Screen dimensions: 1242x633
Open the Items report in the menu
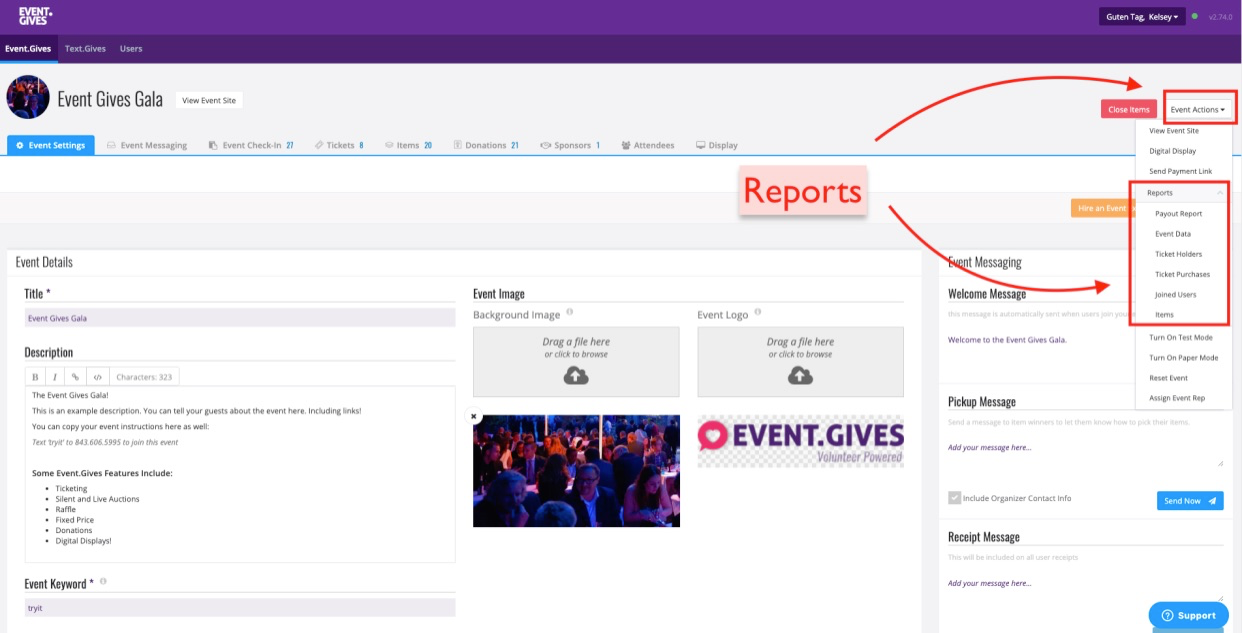[1164, 314]
